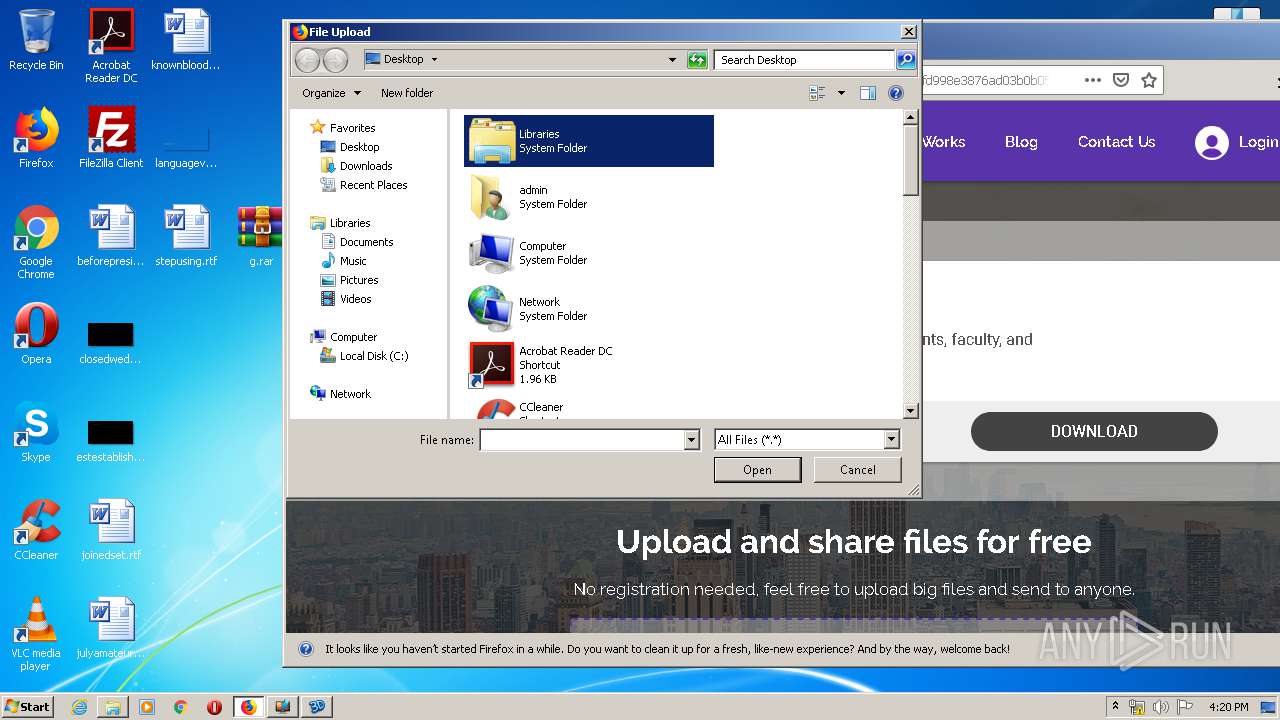Click Firefox taskbar button

tap(248, 707)
